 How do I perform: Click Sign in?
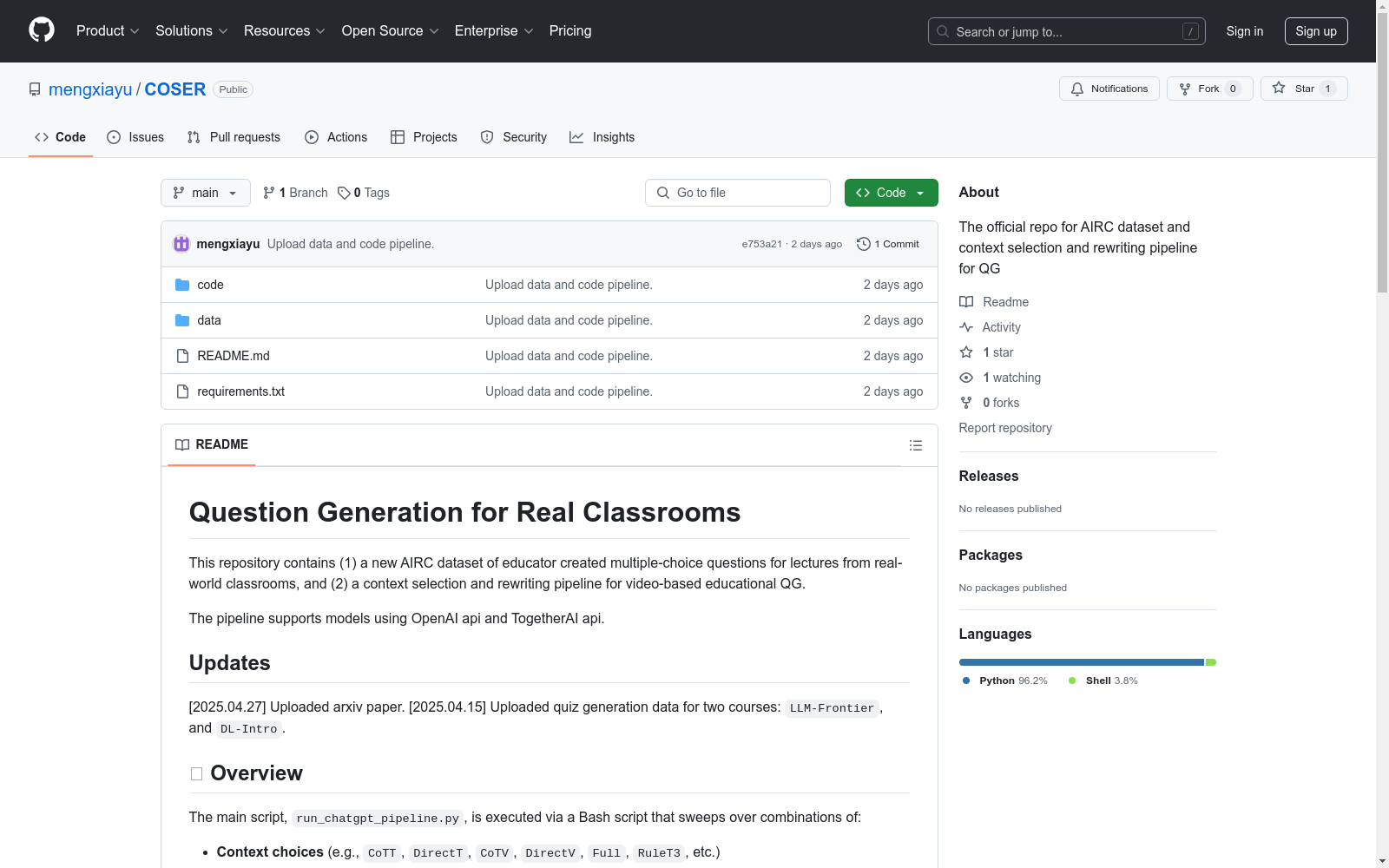point(1245,31)
